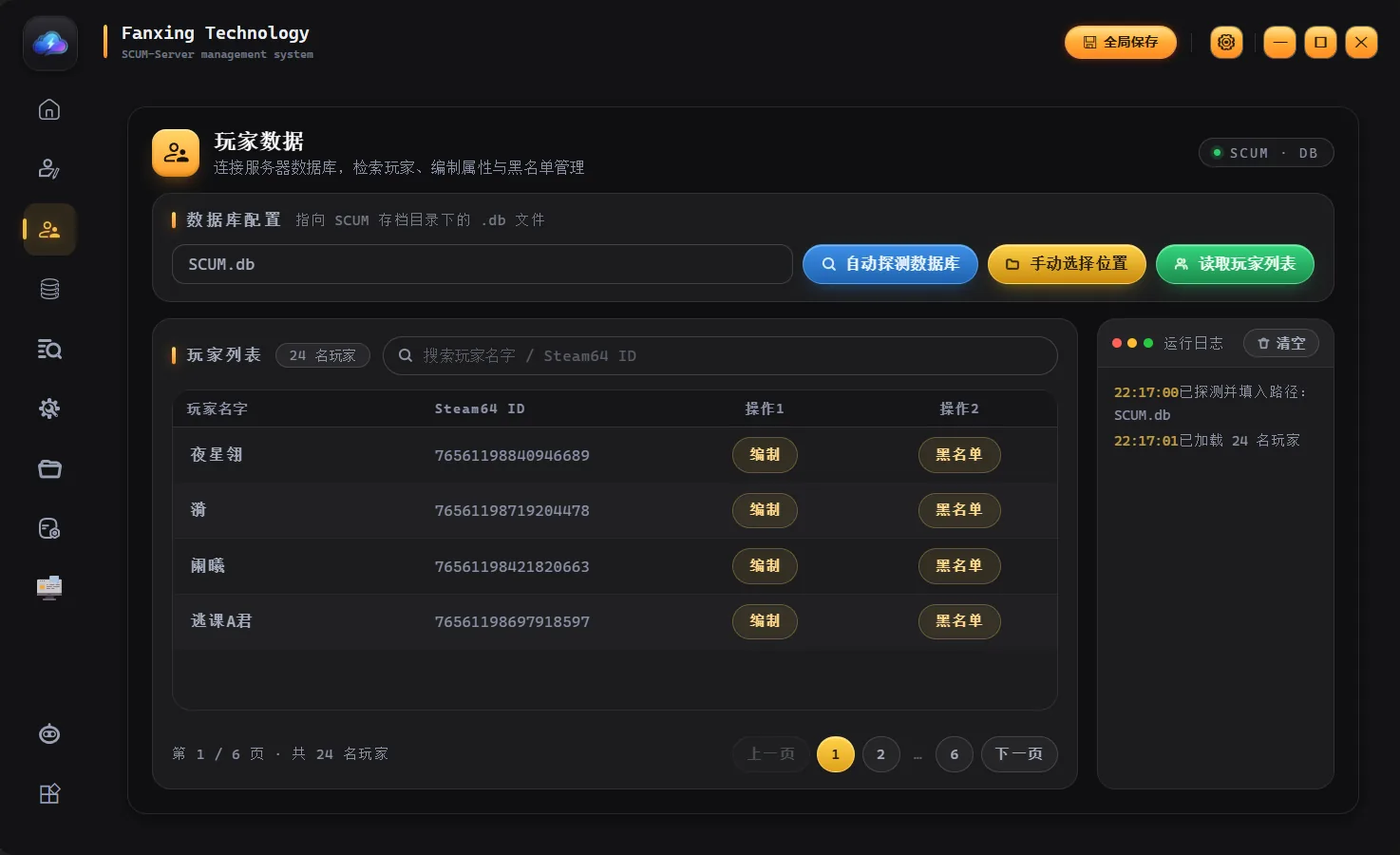
Task: Jump to page 6 of the player list
Action: 954,754
